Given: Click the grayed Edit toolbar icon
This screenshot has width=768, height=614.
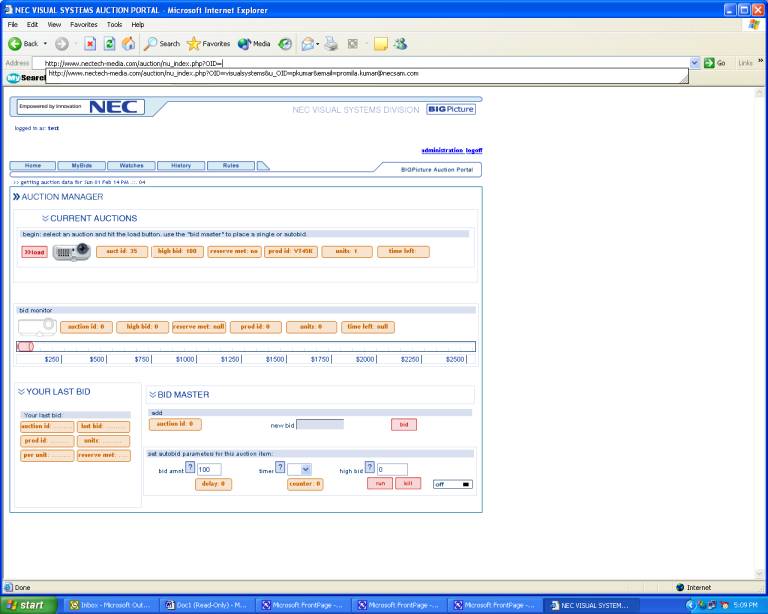Looking at the screenshot, I should coord(353,44).
